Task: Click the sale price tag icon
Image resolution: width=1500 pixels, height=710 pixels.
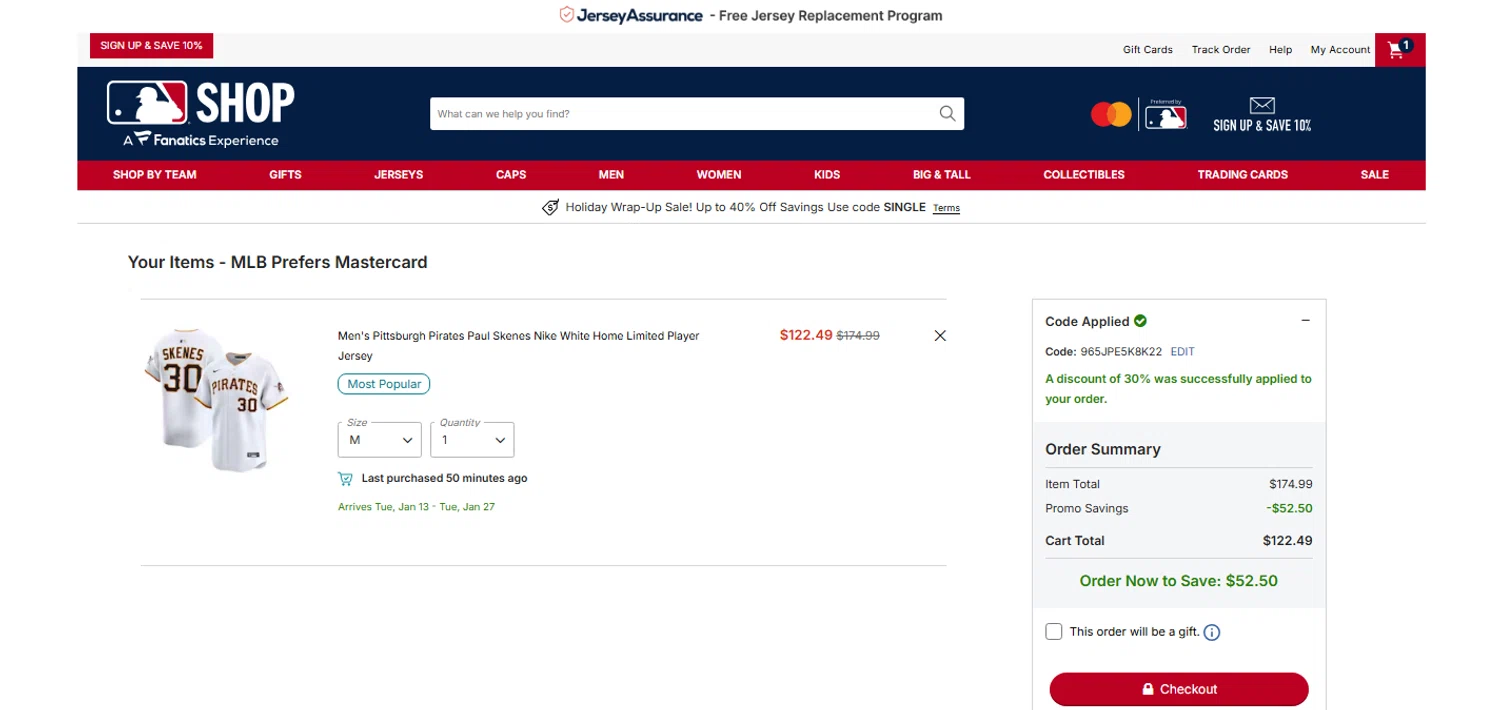Action: pyautogui.click(x=550, y=208)
